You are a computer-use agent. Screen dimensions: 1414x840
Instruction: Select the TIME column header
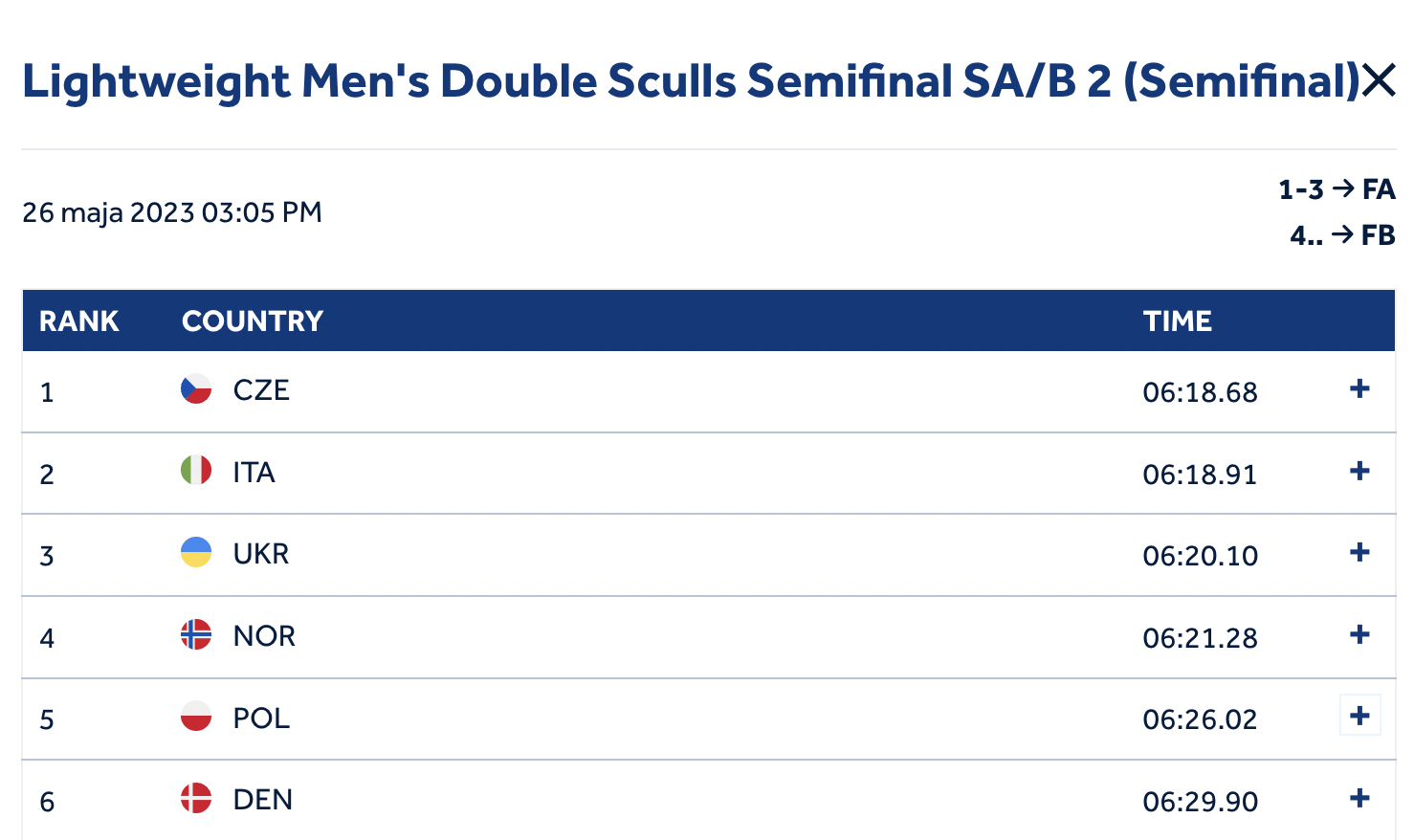1178,321
